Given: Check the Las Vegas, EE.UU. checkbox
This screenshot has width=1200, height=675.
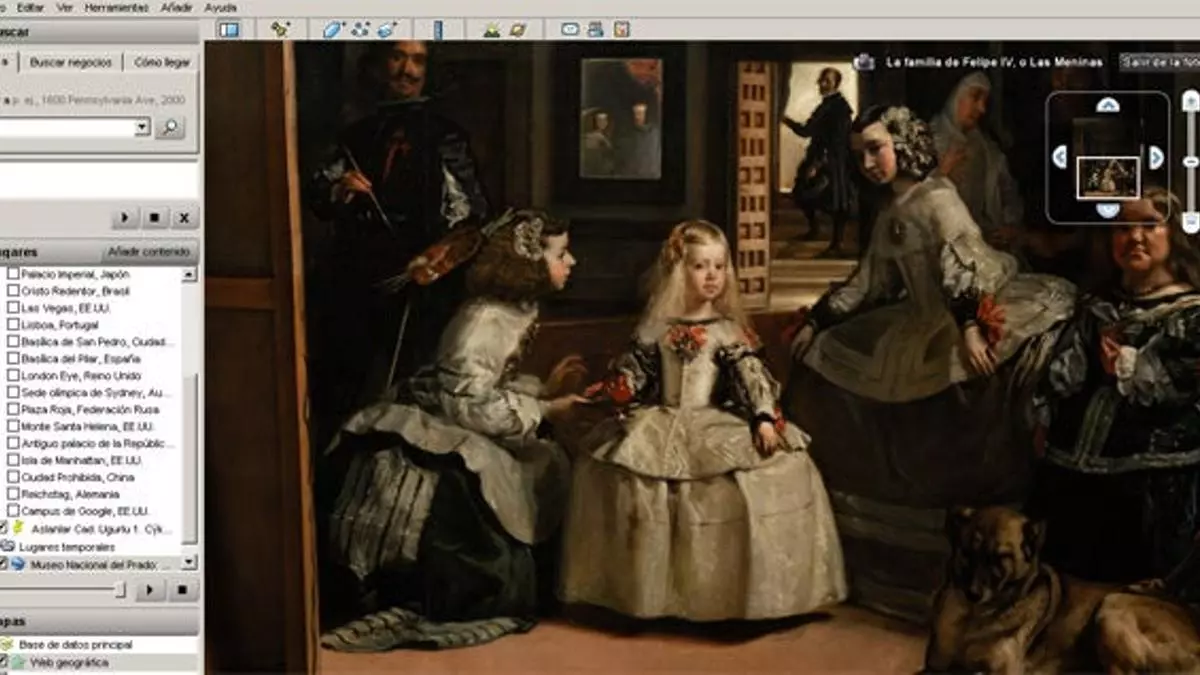Looking at the screenshot, I should point(13,308).
